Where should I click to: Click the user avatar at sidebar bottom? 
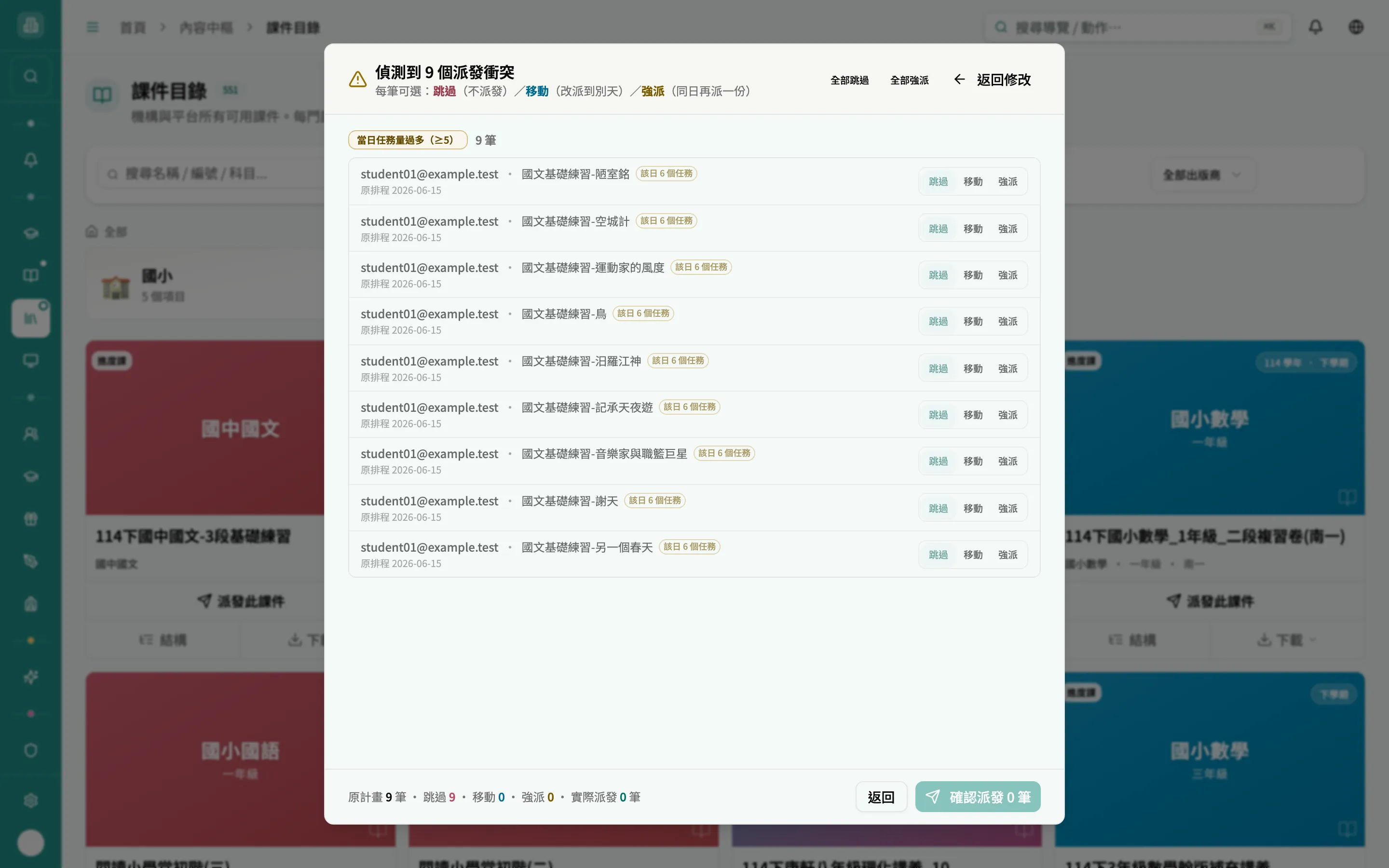tap(31, 842)
